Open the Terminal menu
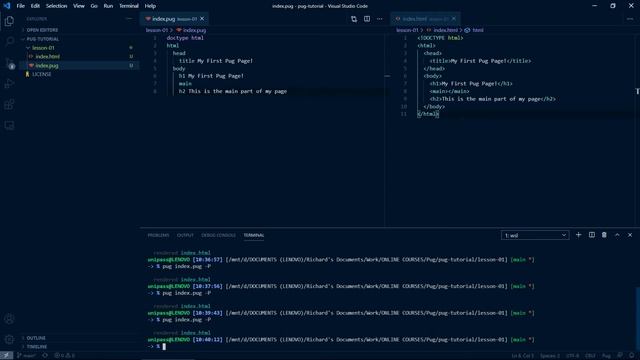This screenshot has height=360, width=640. pos(129,6)
